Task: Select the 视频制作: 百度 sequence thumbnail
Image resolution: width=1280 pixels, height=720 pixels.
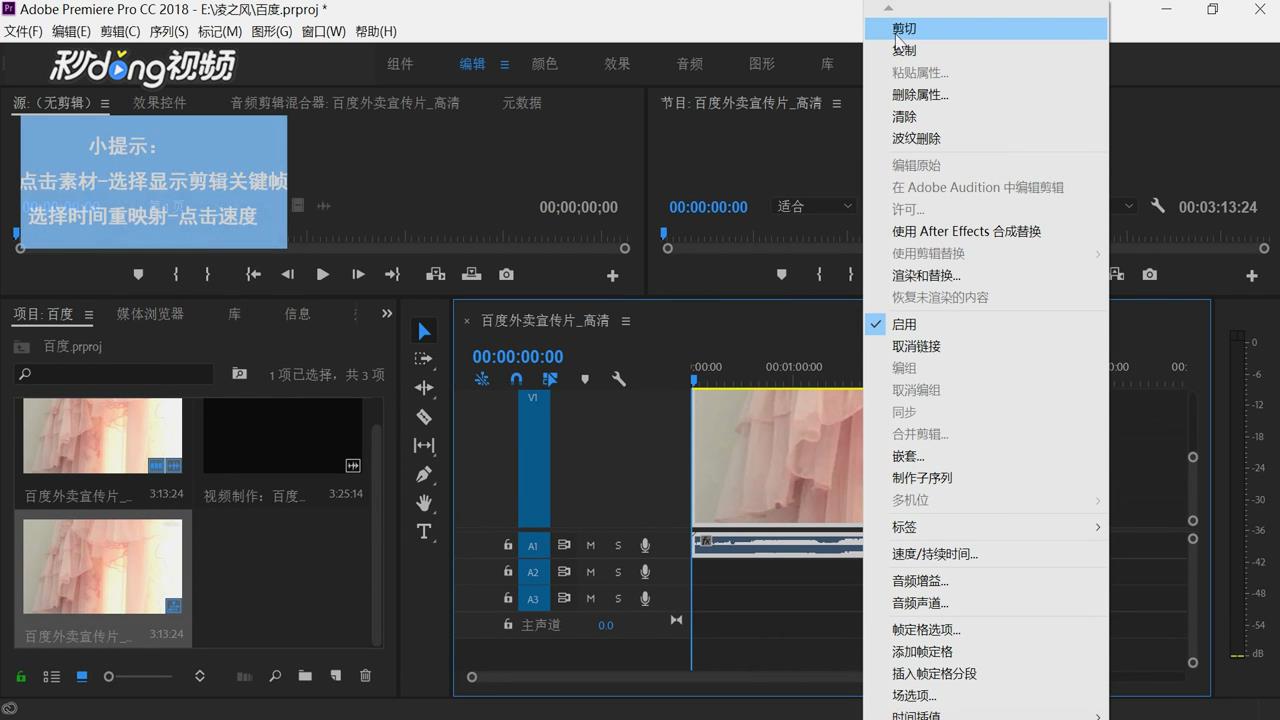Action: [x=283, y=436]
